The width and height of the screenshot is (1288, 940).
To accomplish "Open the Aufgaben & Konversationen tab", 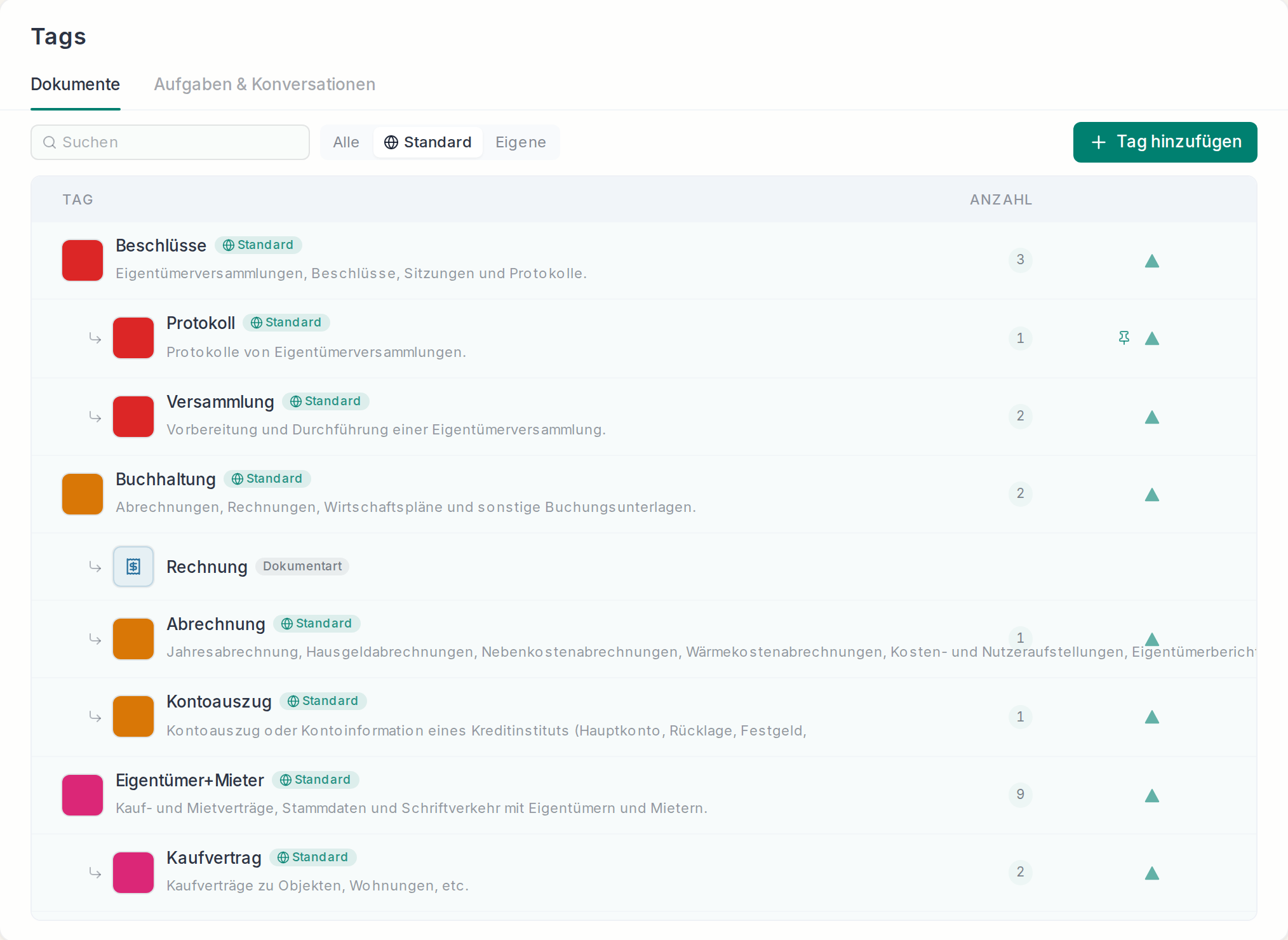I will (265, 84).
